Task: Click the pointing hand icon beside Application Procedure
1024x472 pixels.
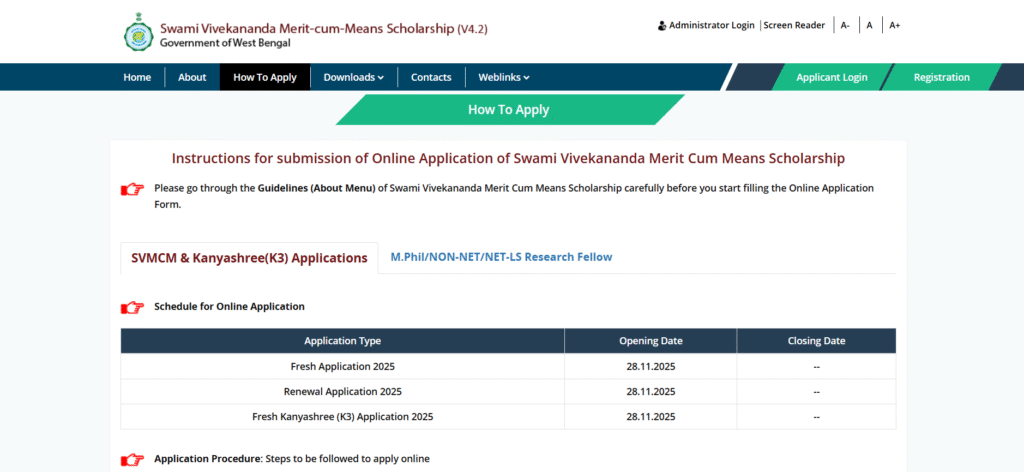Action: [x=133, y=460]
